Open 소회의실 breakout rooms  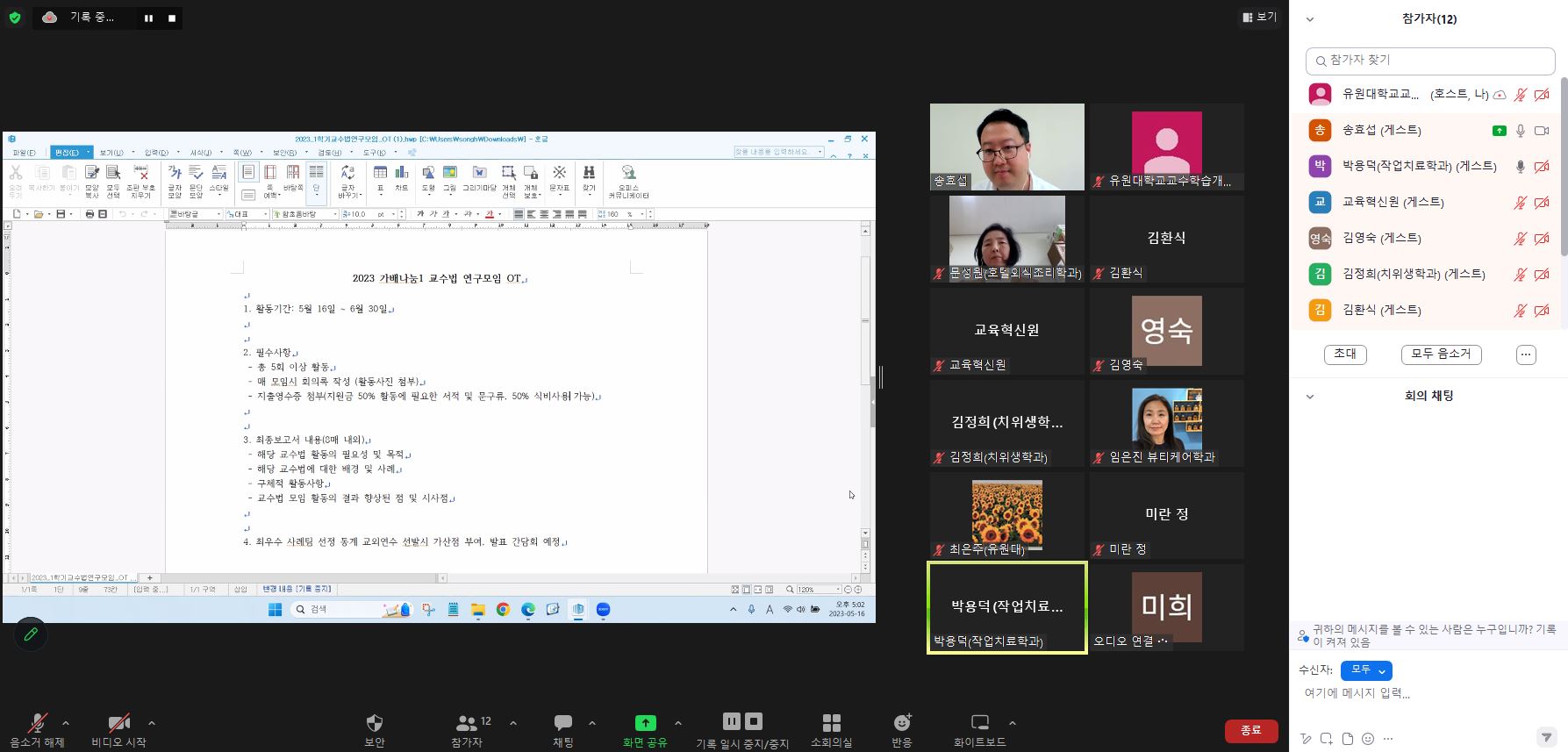click(x=831, y=723)
